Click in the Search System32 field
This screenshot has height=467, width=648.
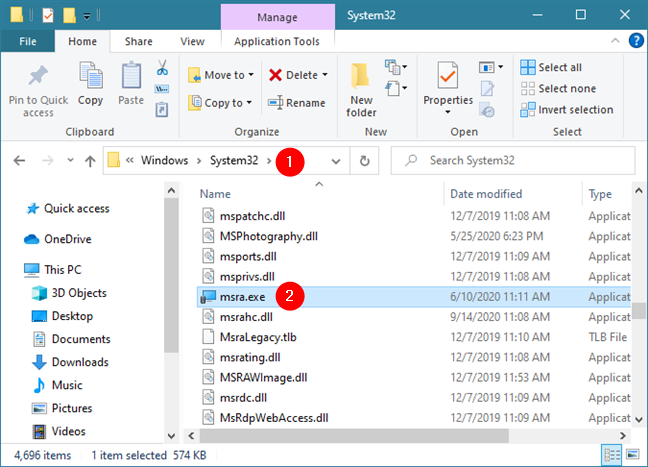click(513, 160)
